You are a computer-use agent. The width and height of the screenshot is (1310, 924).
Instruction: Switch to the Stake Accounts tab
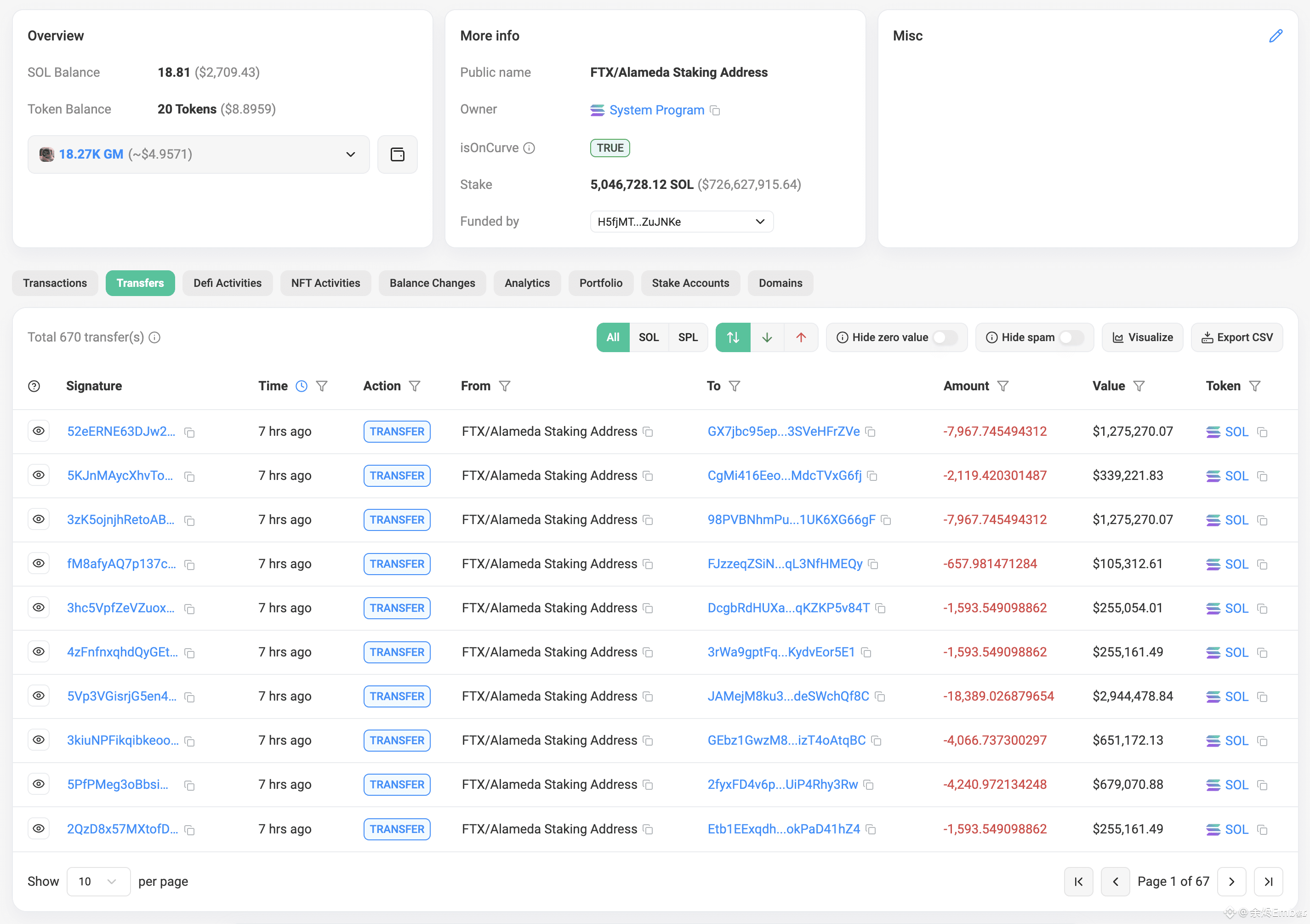pyautogui.click(x=690, y=283)
